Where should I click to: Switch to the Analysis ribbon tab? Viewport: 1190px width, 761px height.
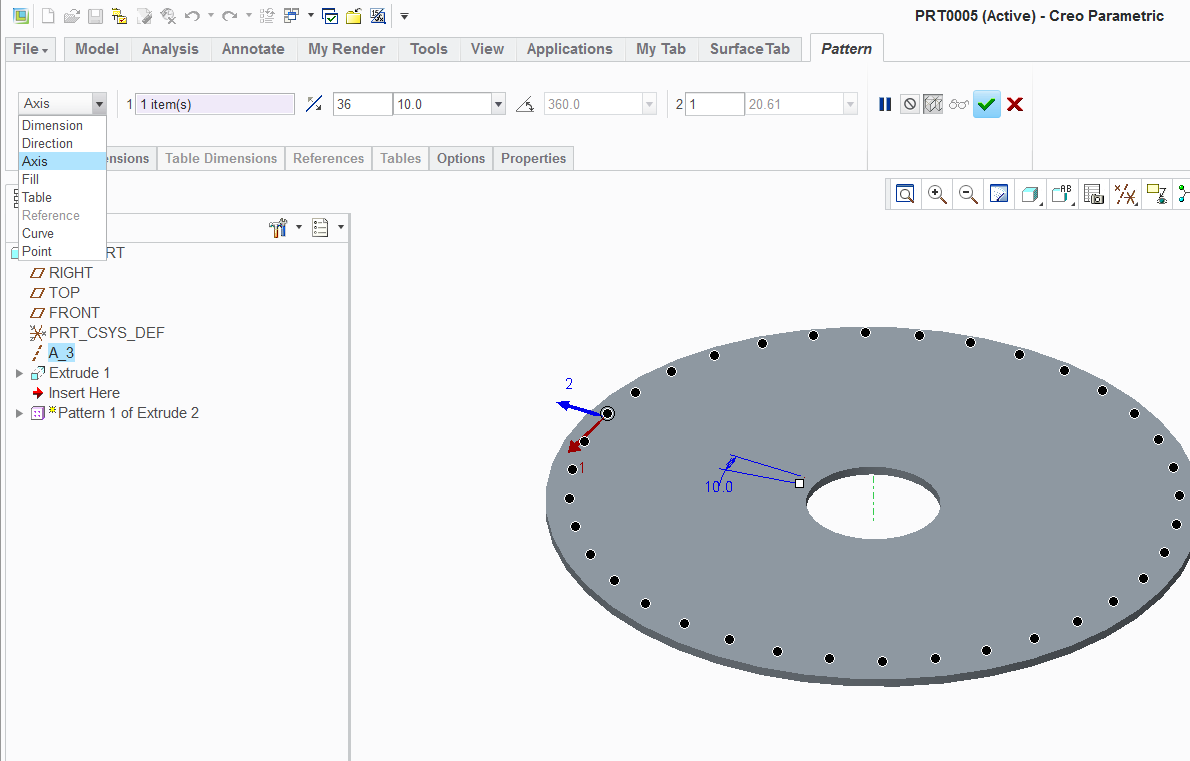click(x=170, y=49)
